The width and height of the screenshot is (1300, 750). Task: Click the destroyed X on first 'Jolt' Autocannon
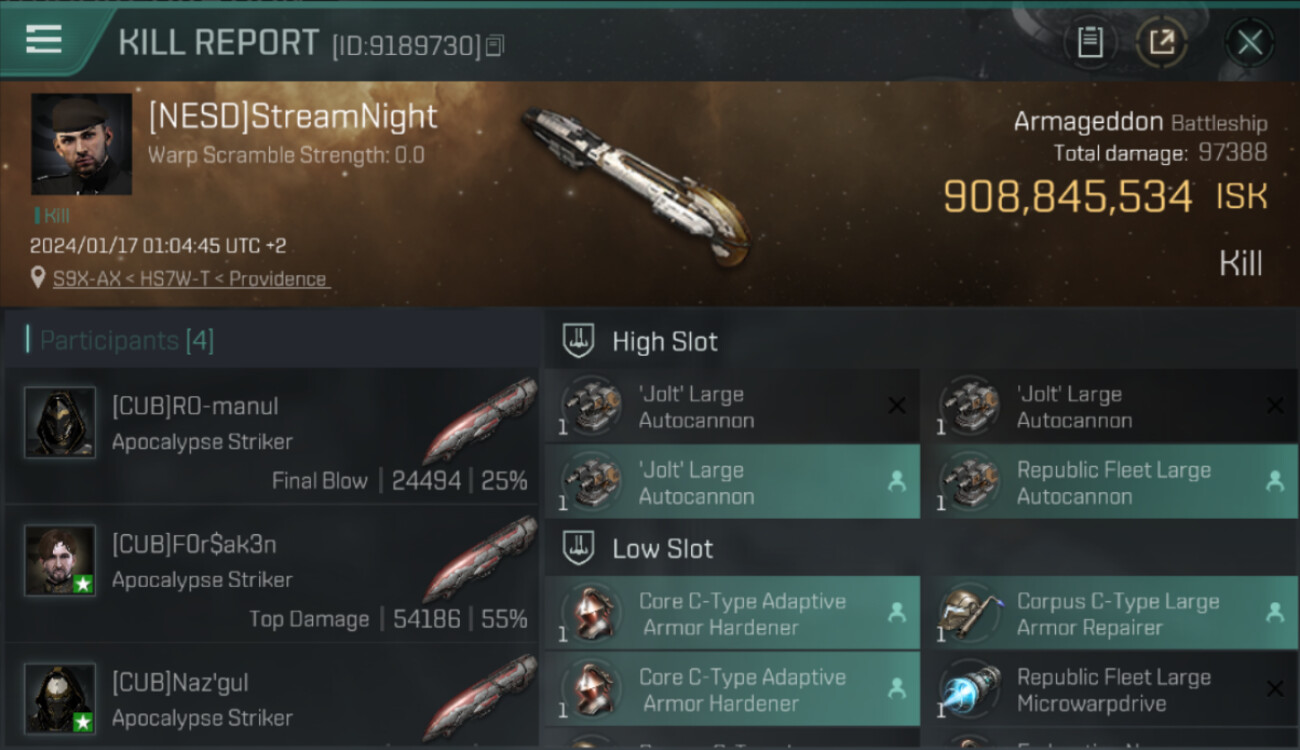pyautogui.click(x=897, y=406)
